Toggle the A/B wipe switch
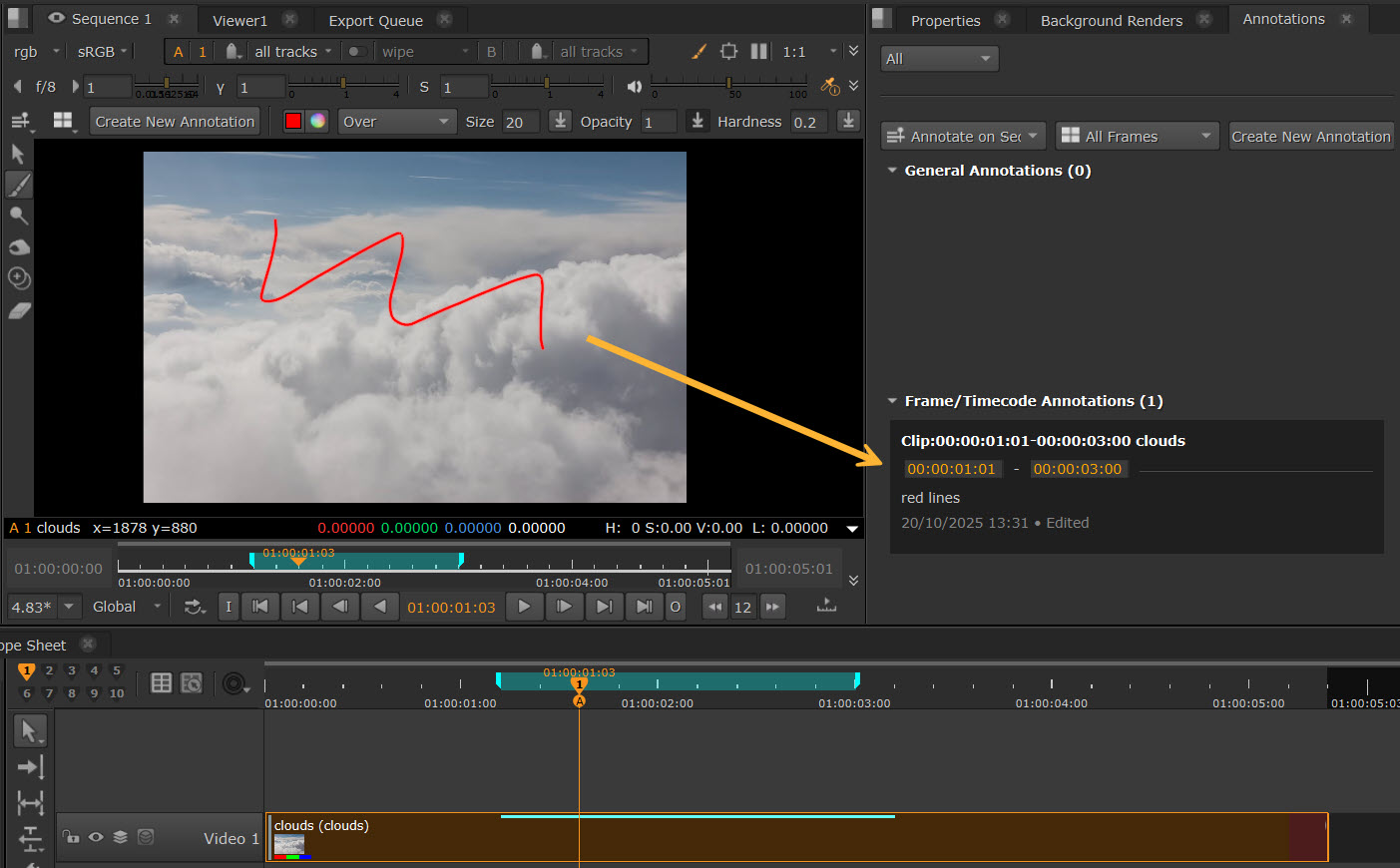Viewport: 1400px width, 868px height. tap(355, 52)
